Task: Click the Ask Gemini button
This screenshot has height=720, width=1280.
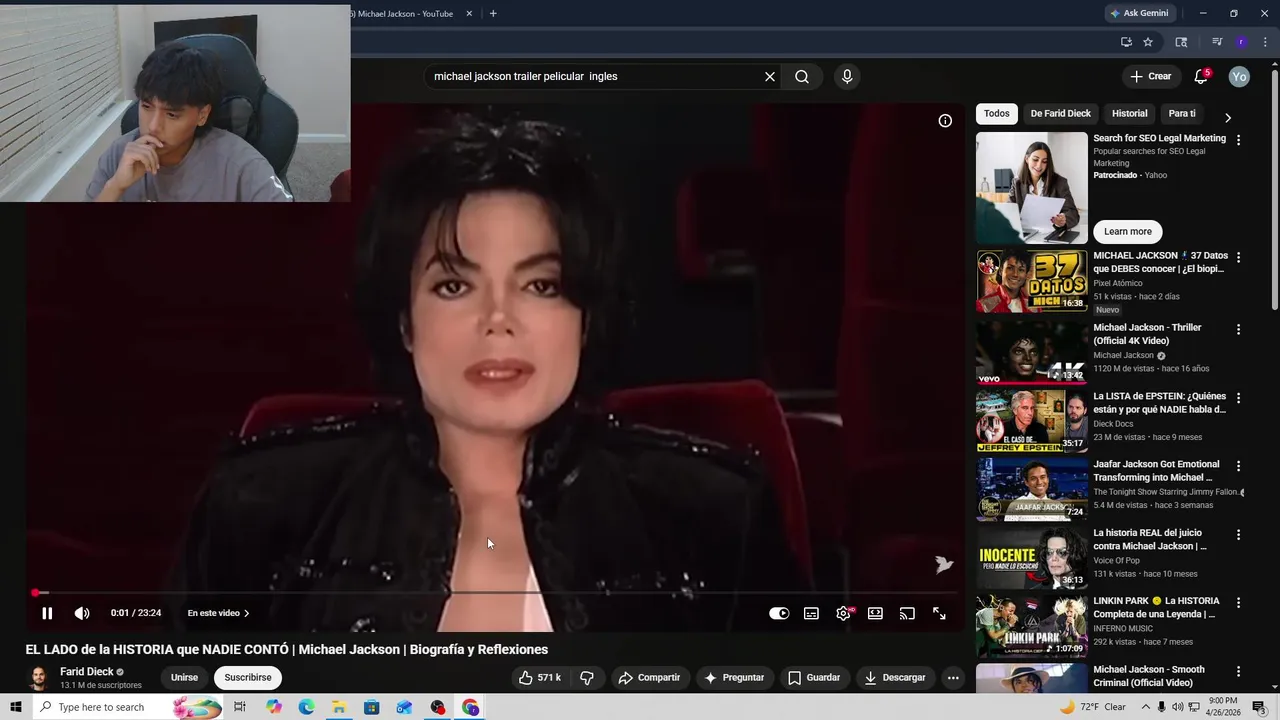Action: point(1139,13)
